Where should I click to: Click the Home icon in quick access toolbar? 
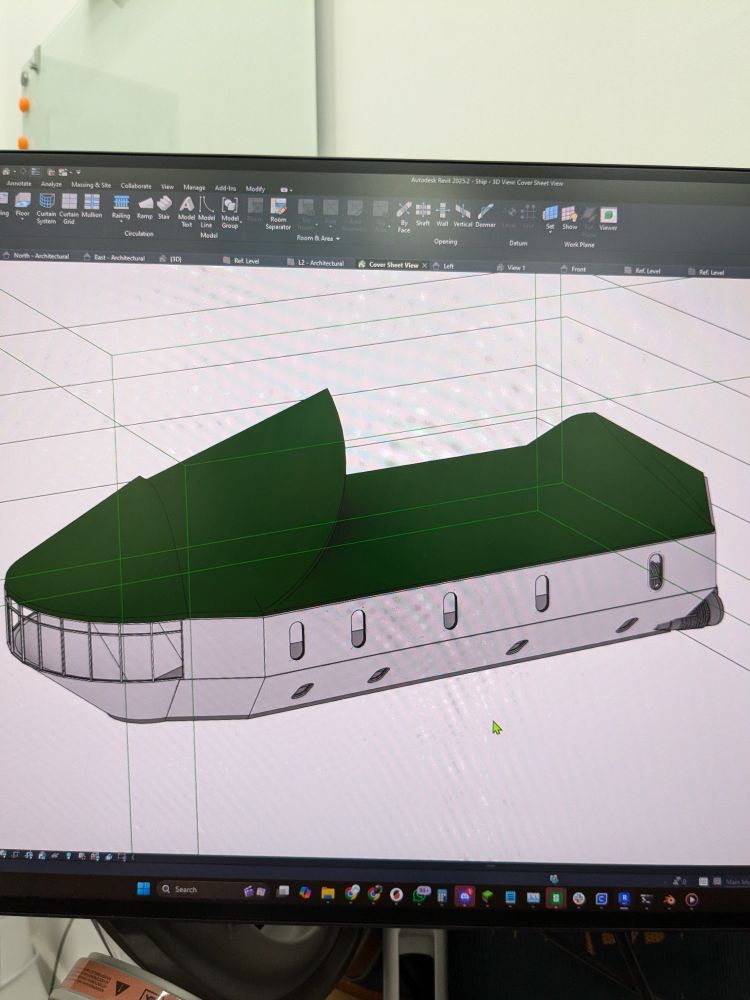pos(6,171)
